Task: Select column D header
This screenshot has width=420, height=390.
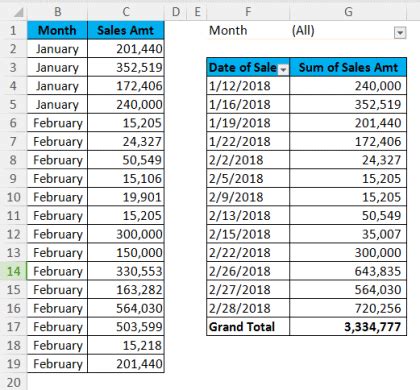Action: (176, 12)
